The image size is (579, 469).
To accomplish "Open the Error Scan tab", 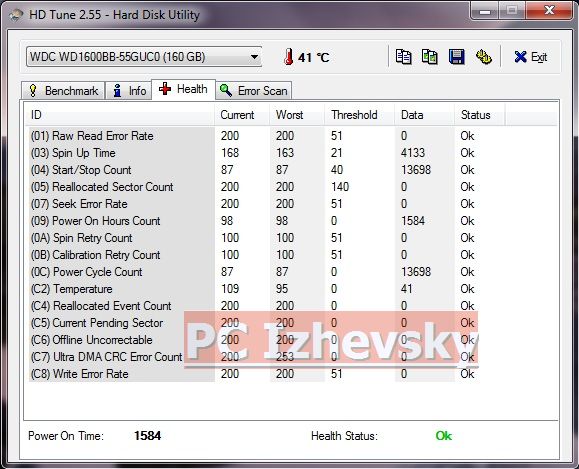I will pyautogui.click(x=254, y=90).
